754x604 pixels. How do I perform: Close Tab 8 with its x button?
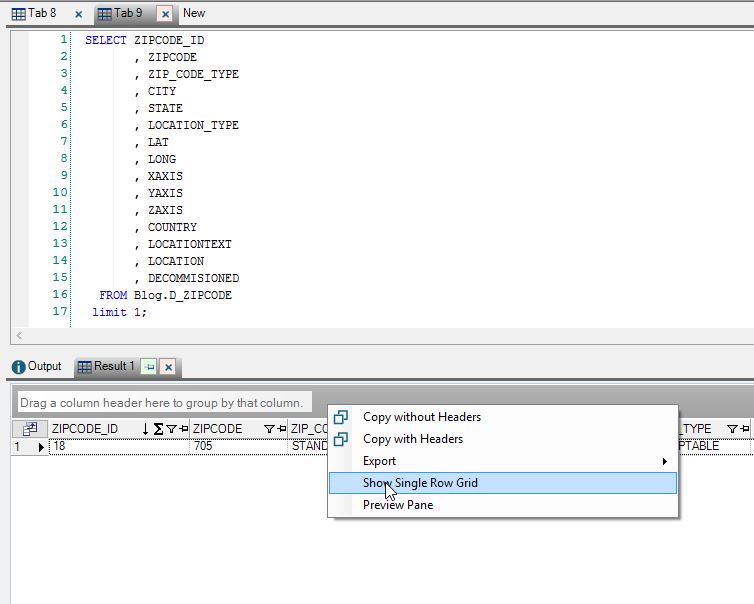tap(78, 14)
